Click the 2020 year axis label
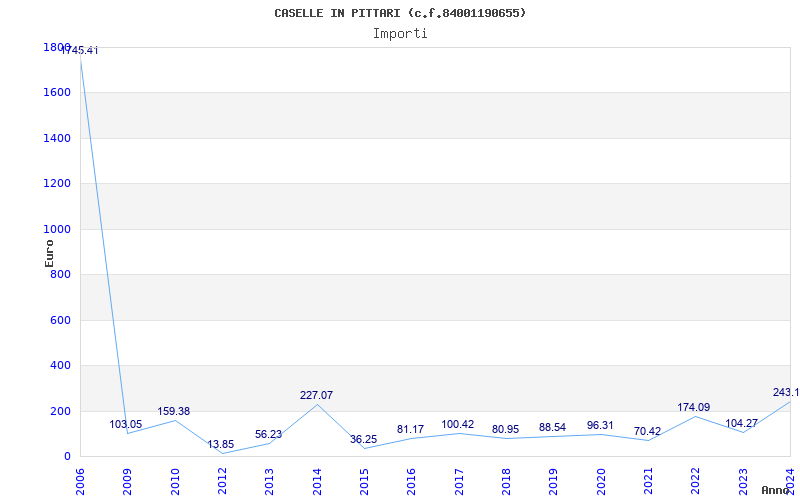This screenshot has height=500, width=800. click(601, 482)
